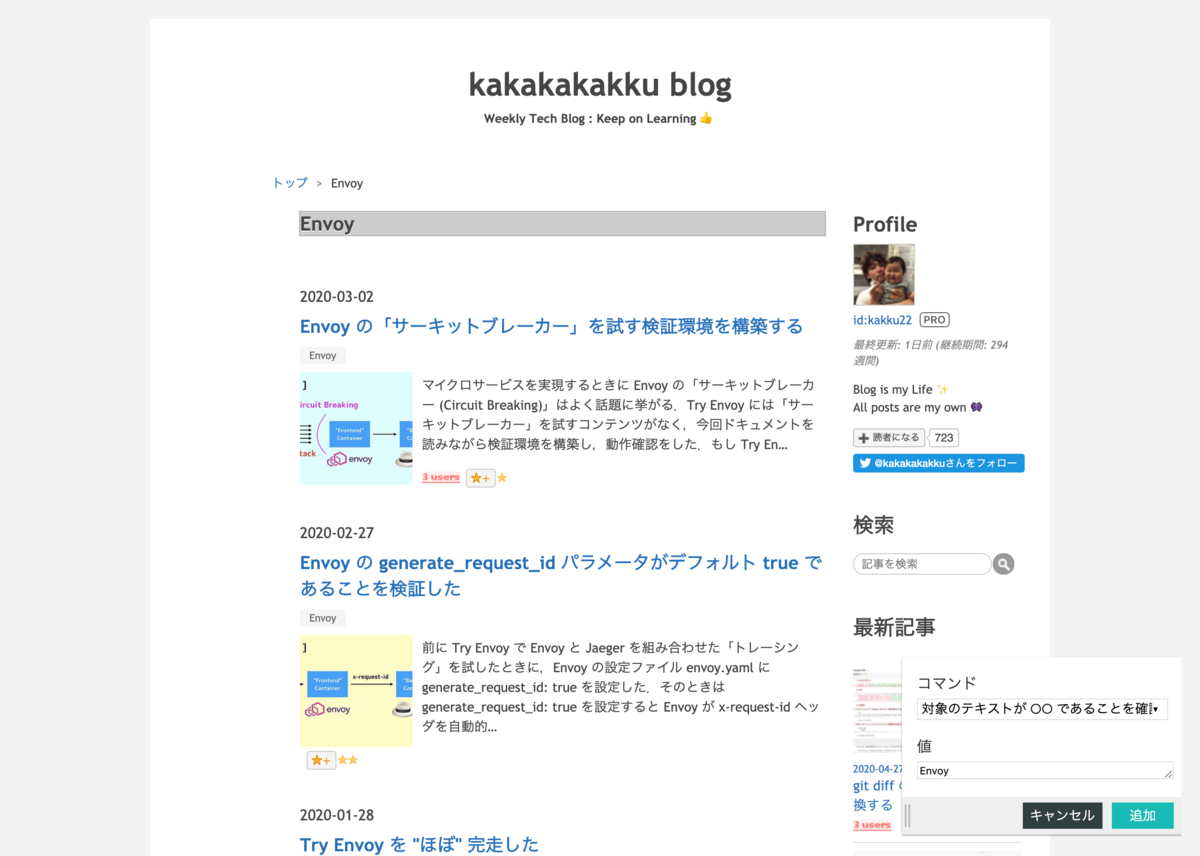Click the コマンド label
Screen dimensions: 1200x856
947,683
